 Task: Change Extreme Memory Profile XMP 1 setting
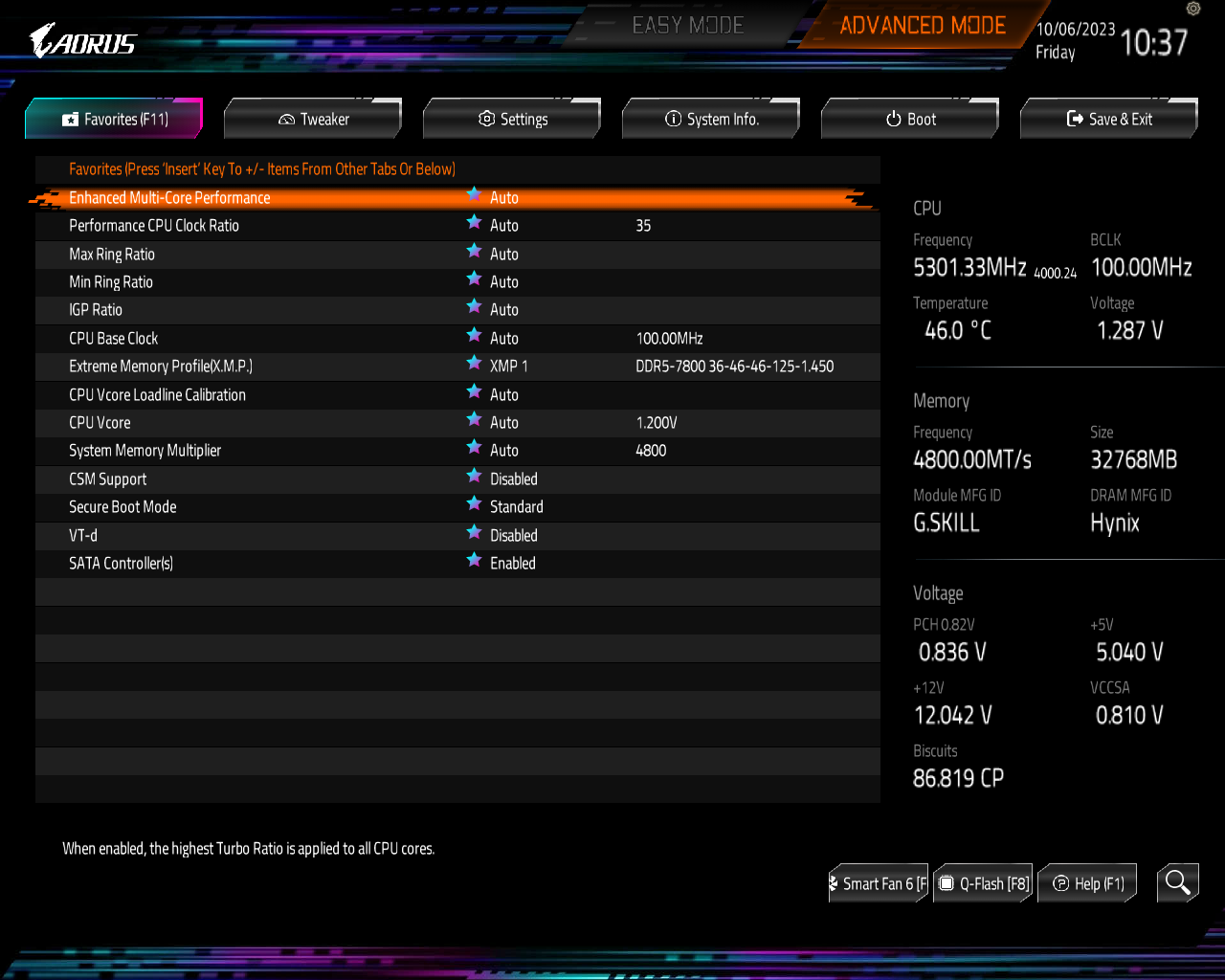(509, 367)
